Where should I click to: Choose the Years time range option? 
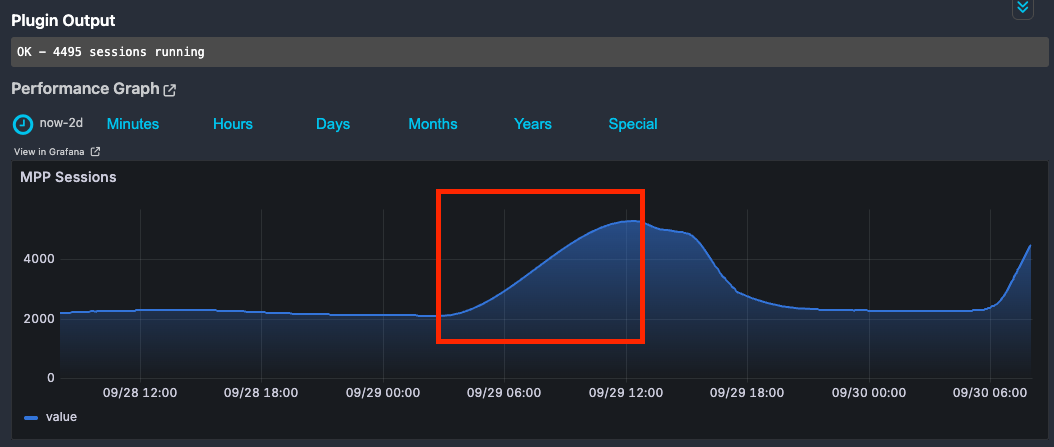(533, 124)
